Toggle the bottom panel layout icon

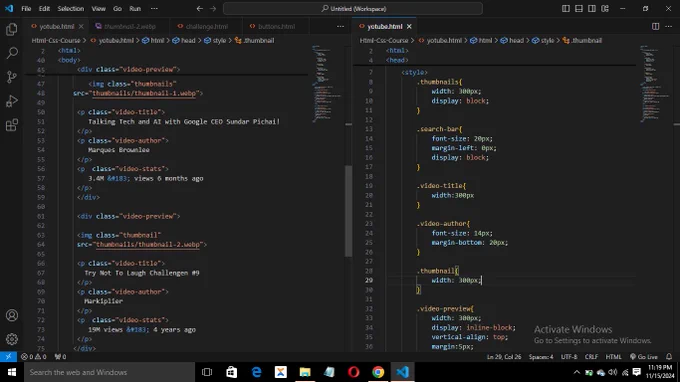tap(579, 9)
